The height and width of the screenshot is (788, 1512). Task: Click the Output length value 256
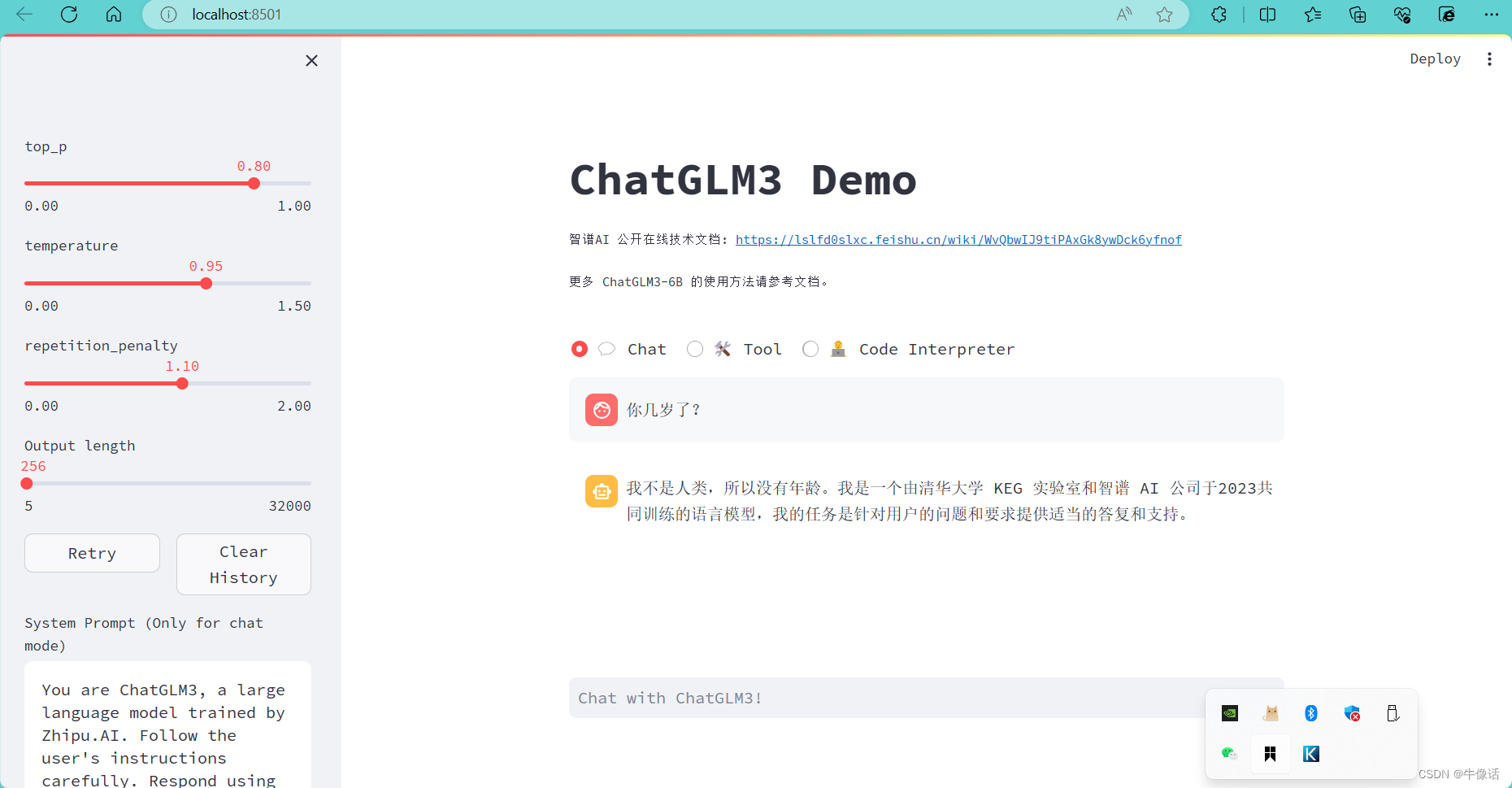(33, 466)
